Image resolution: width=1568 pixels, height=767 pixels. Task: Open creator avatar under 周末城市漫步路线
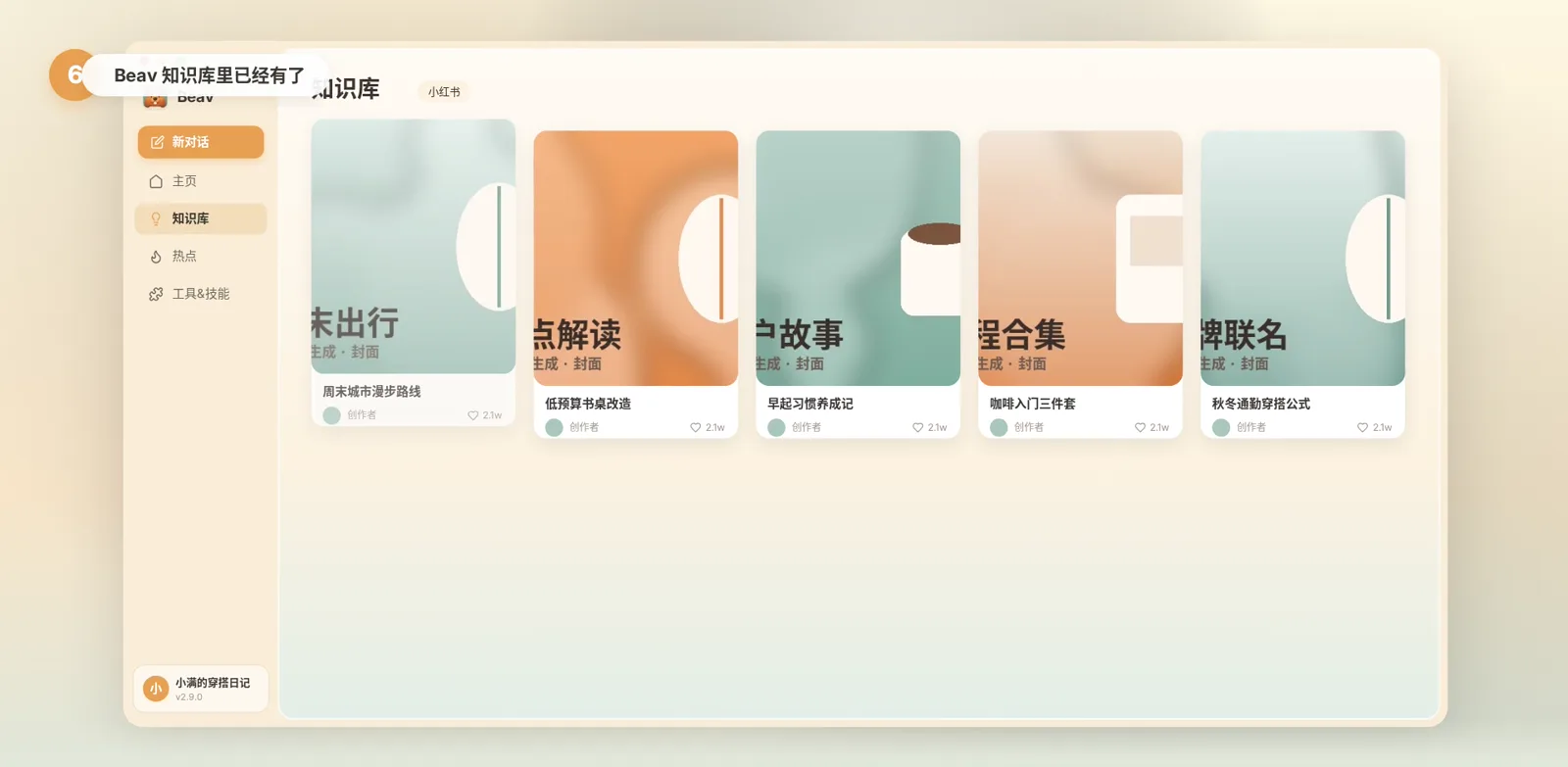coord(332,415)
